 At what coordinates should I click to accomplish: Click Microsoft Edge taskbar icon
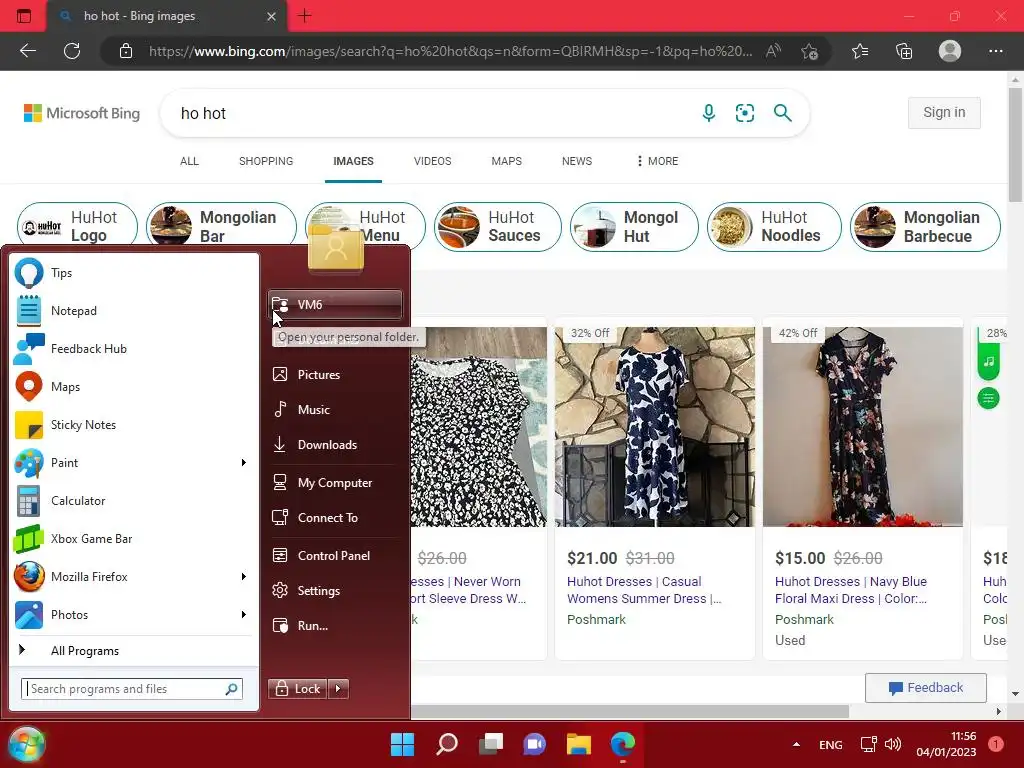click(622, 744)
